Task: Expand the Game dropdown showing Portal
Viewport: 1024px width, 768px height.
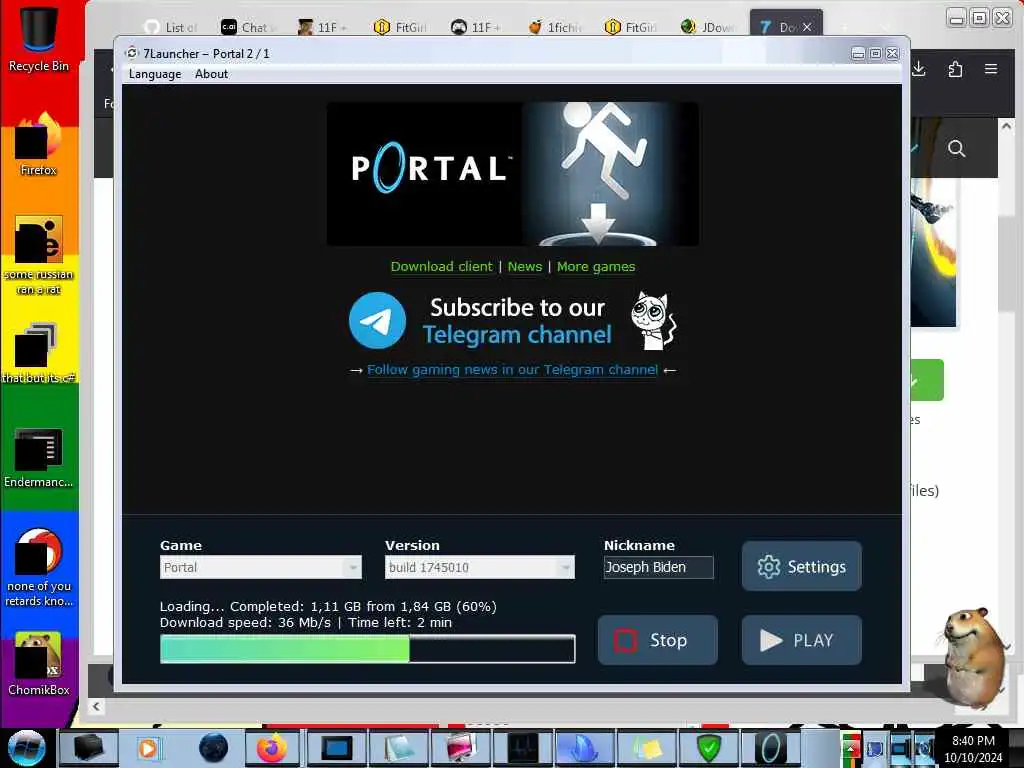Action: tap(261, 567)
